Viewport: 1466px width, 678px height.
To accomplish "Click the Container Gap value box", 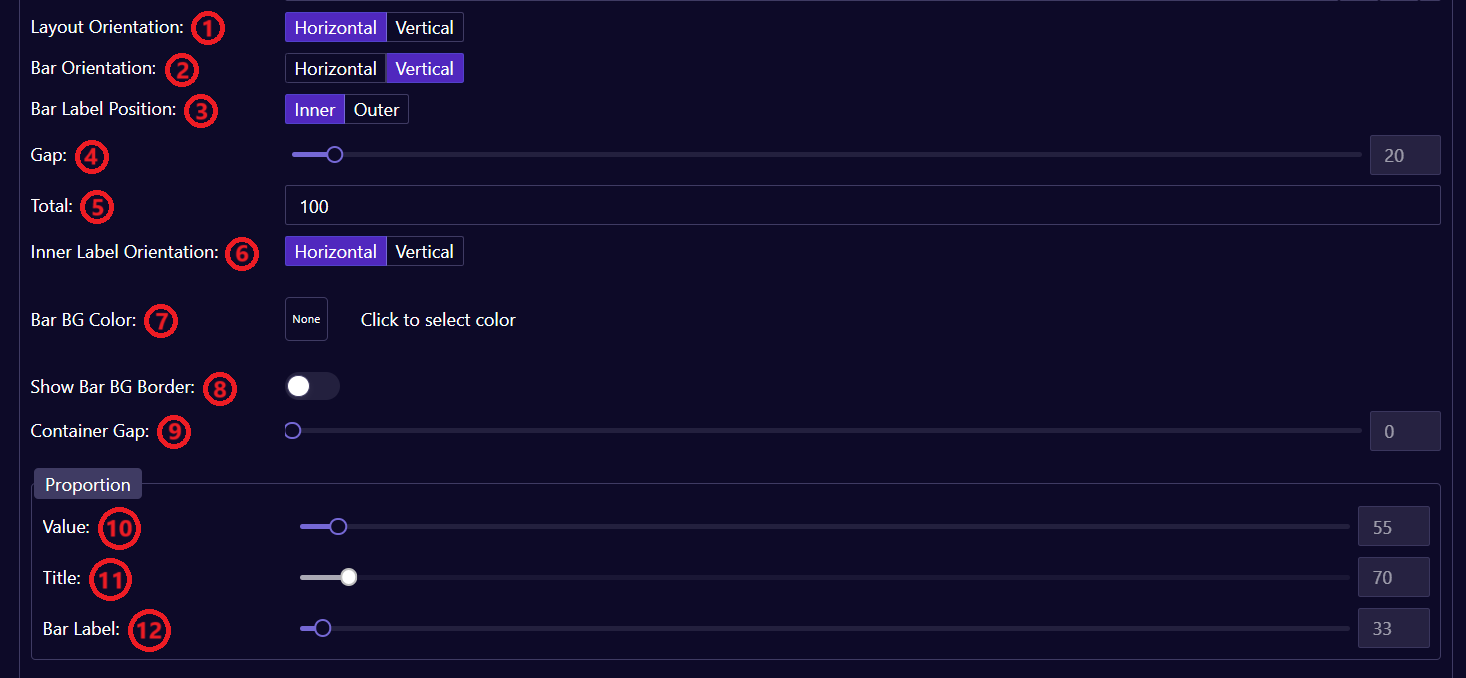I will pos(1404,432).
